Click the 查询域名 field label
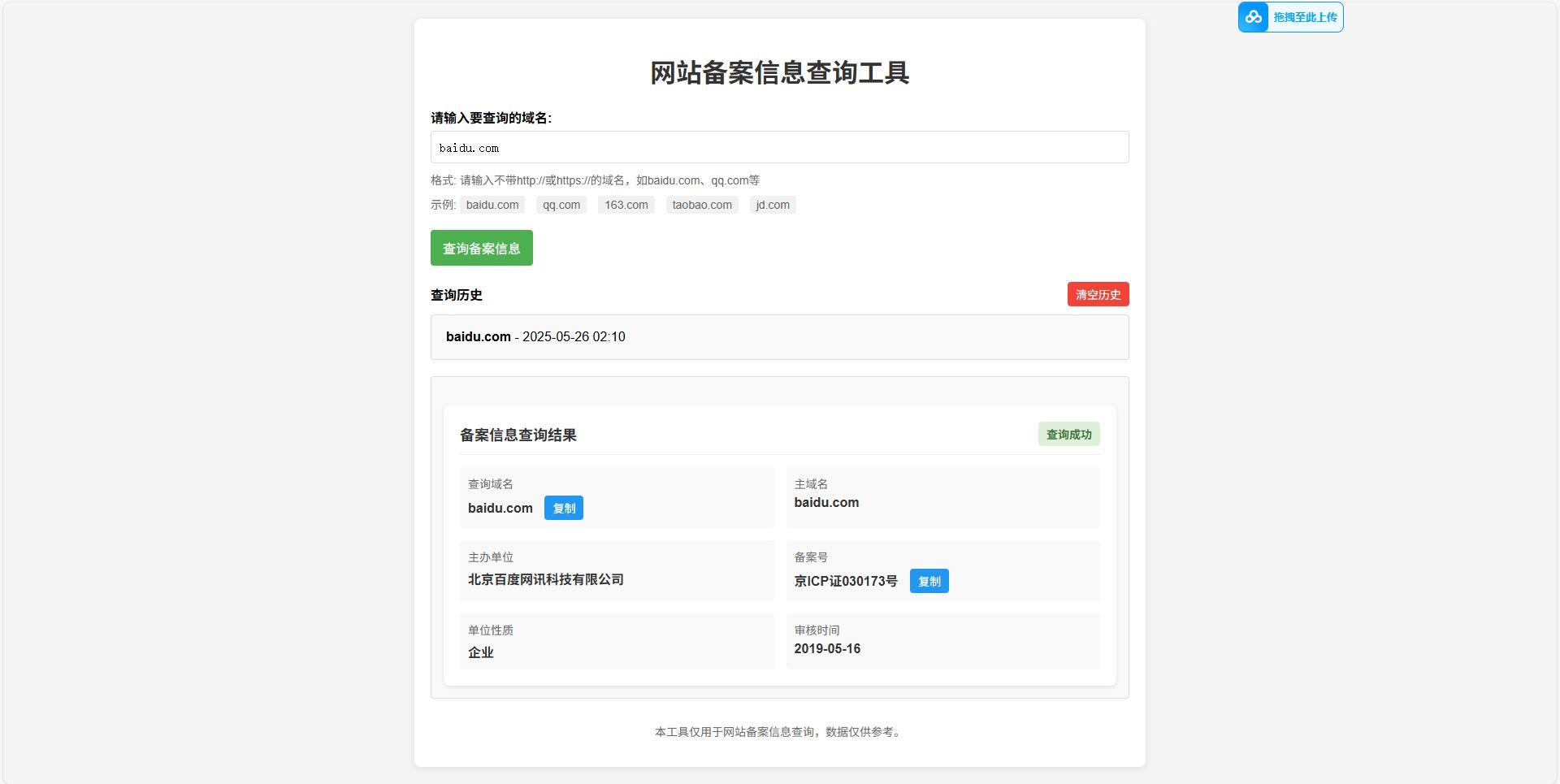This screenshot has height=784, width=1560. tap(491, 484)
